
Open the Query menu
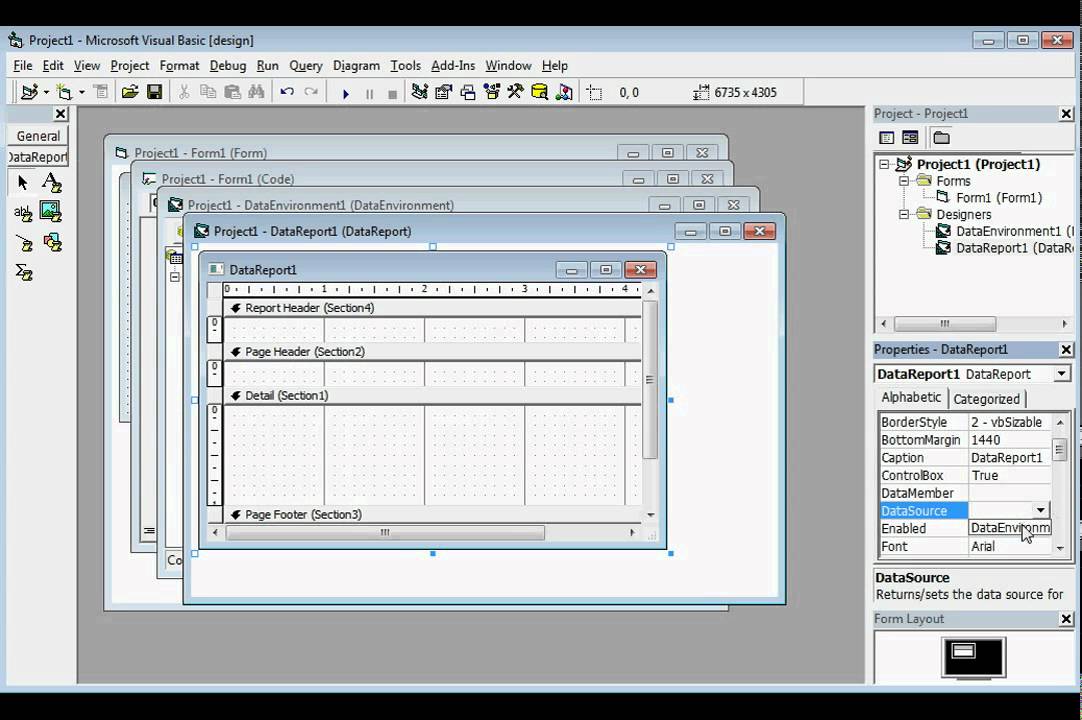click(306, 66)
